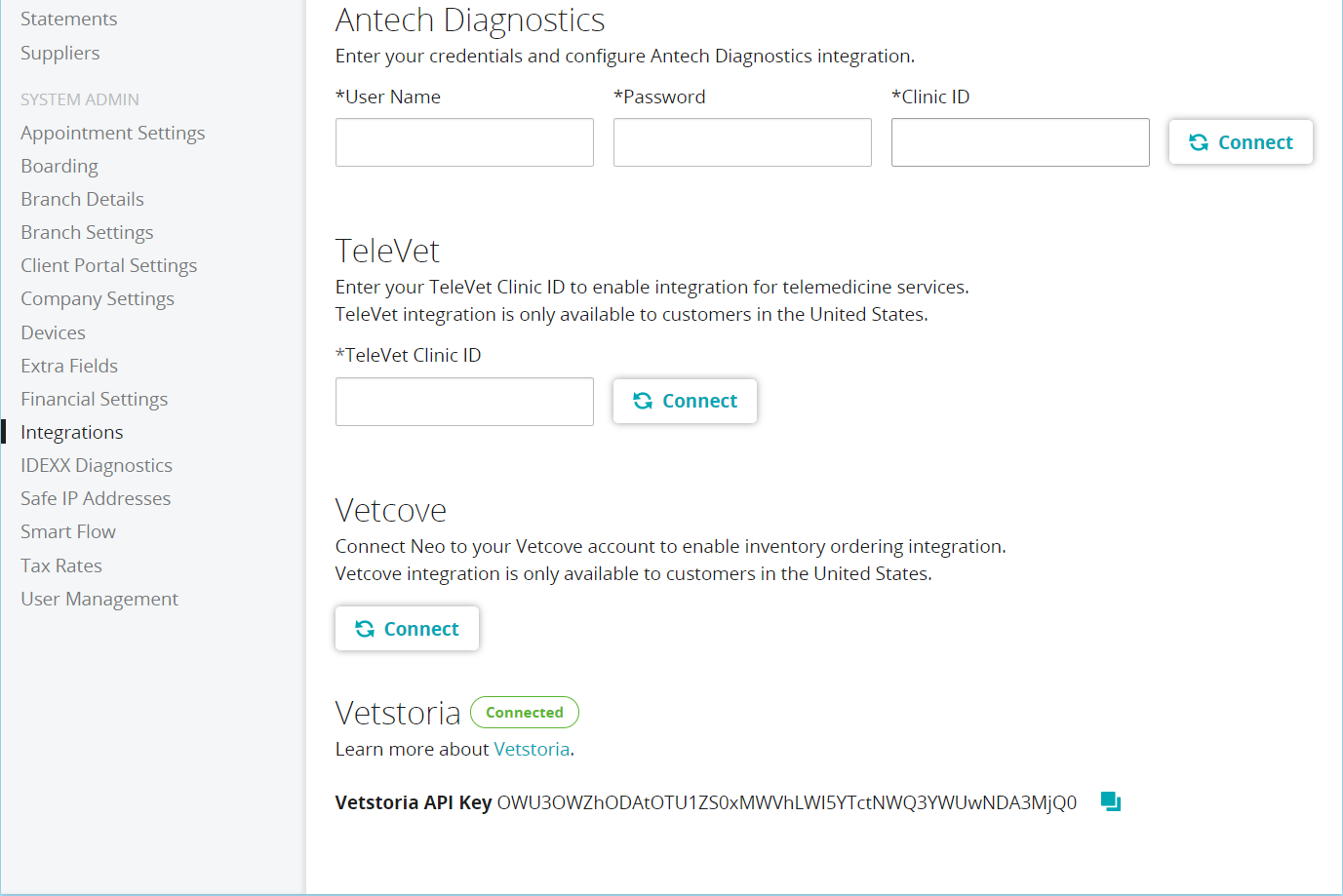Open Suppliers in the sidebar

point(59,53)
